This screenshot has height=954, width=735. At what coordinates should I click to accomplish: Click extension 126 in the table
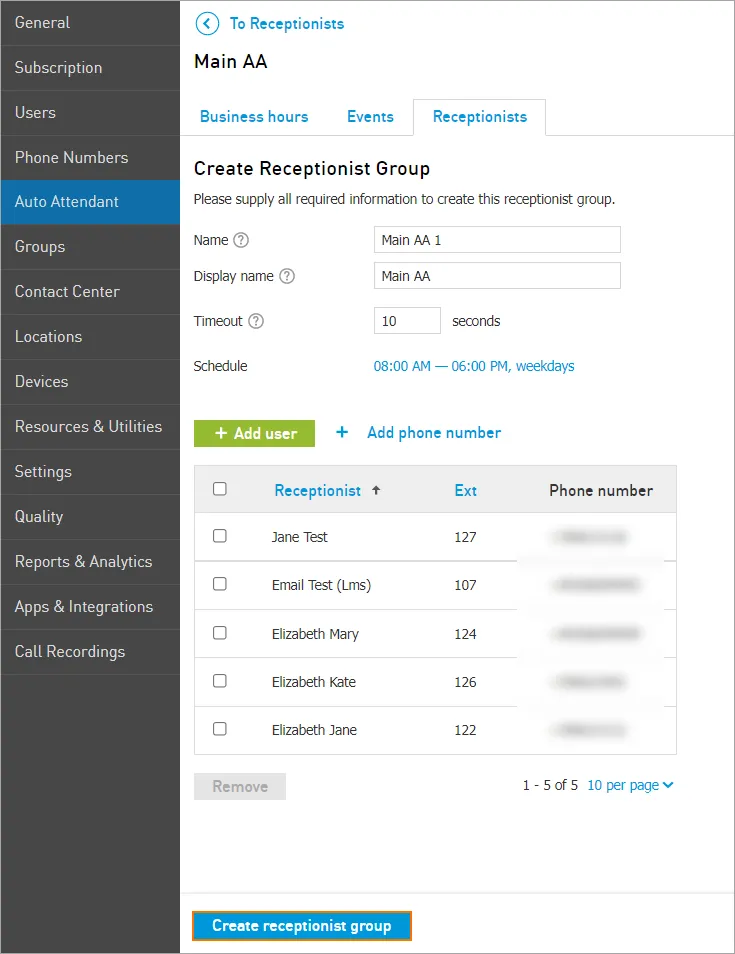[465, 682]
